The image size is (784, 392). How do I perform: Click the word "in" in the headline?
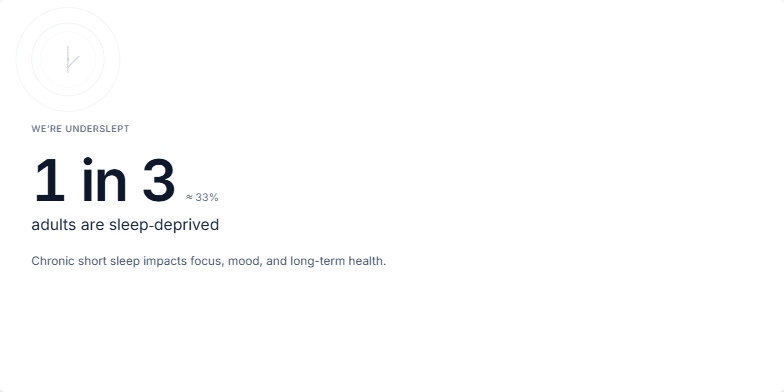(x=104, y=180)
